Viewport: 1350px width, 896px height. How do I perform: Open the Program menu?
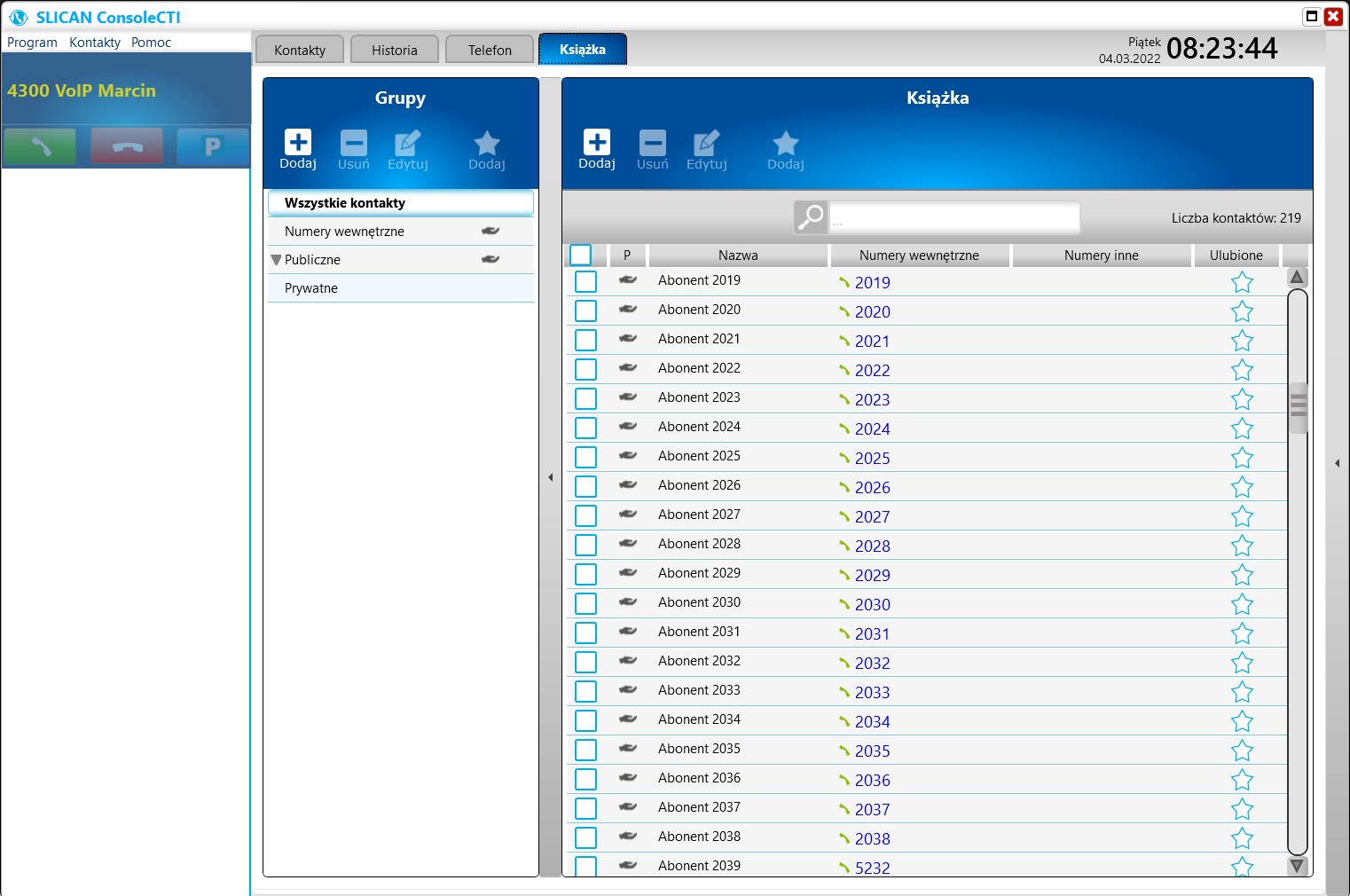tap(32, 43)
